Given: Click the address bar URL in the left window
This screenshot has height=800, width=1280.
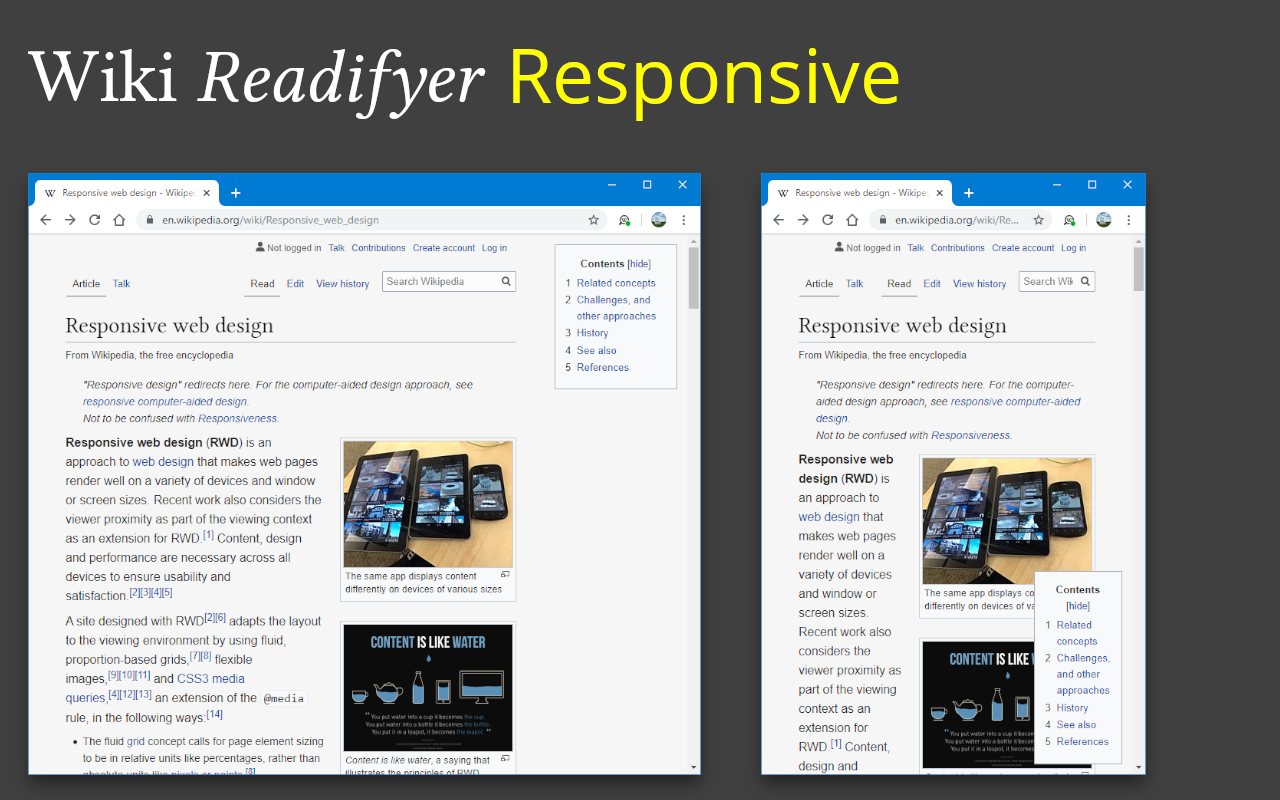Looking at the screenshot, I should coord(271,220).
